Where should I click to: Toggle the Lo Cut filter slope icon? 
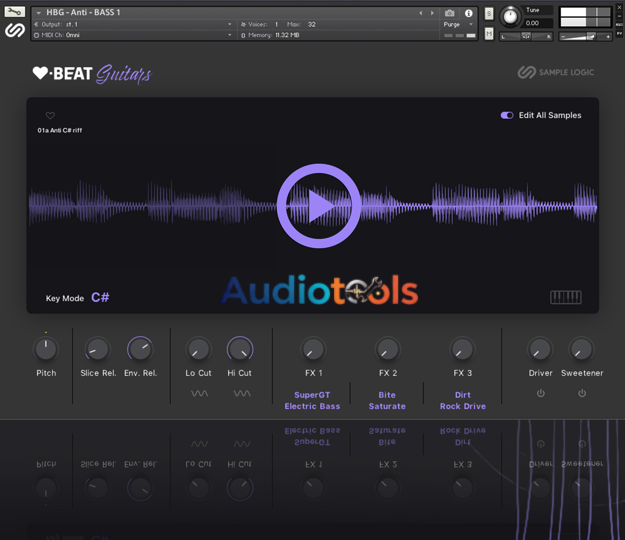(199, 393)
